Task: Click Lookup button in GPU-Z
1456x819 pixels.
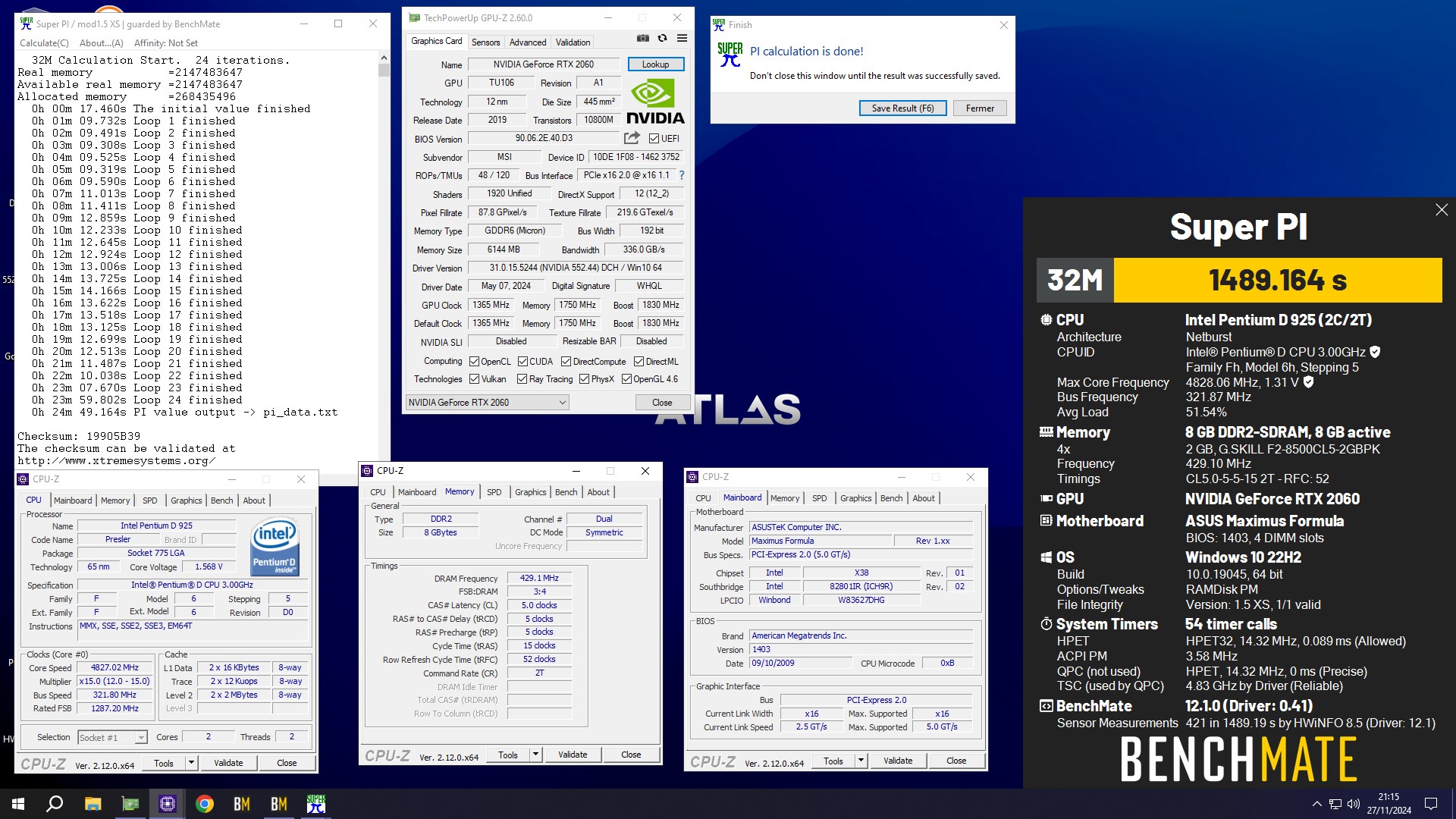Action: tap(655, 64)
